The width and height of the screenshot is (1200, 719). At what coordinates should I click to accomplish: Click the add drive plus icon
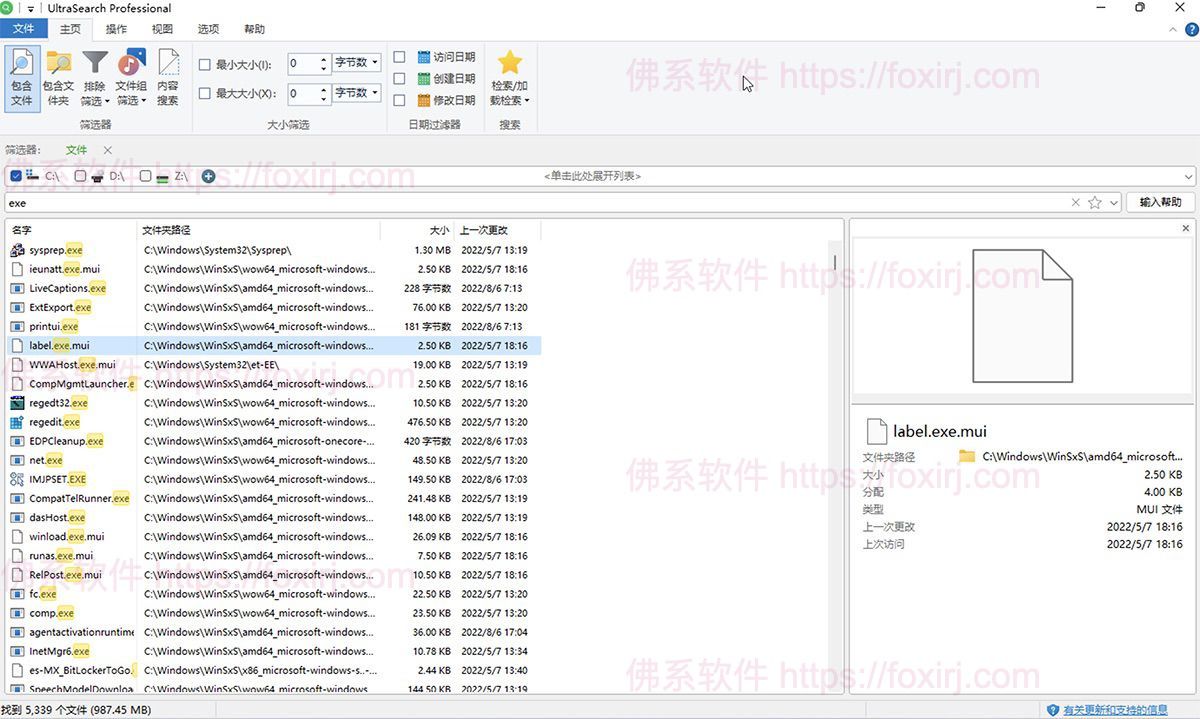click(208, 175)
